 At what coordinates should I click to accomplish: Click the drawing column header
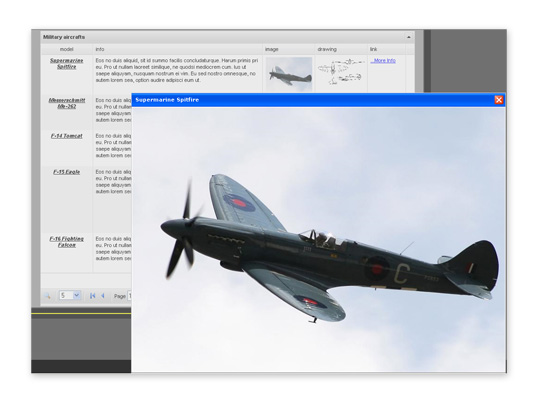pyautogui.click(x=341, y=49)
